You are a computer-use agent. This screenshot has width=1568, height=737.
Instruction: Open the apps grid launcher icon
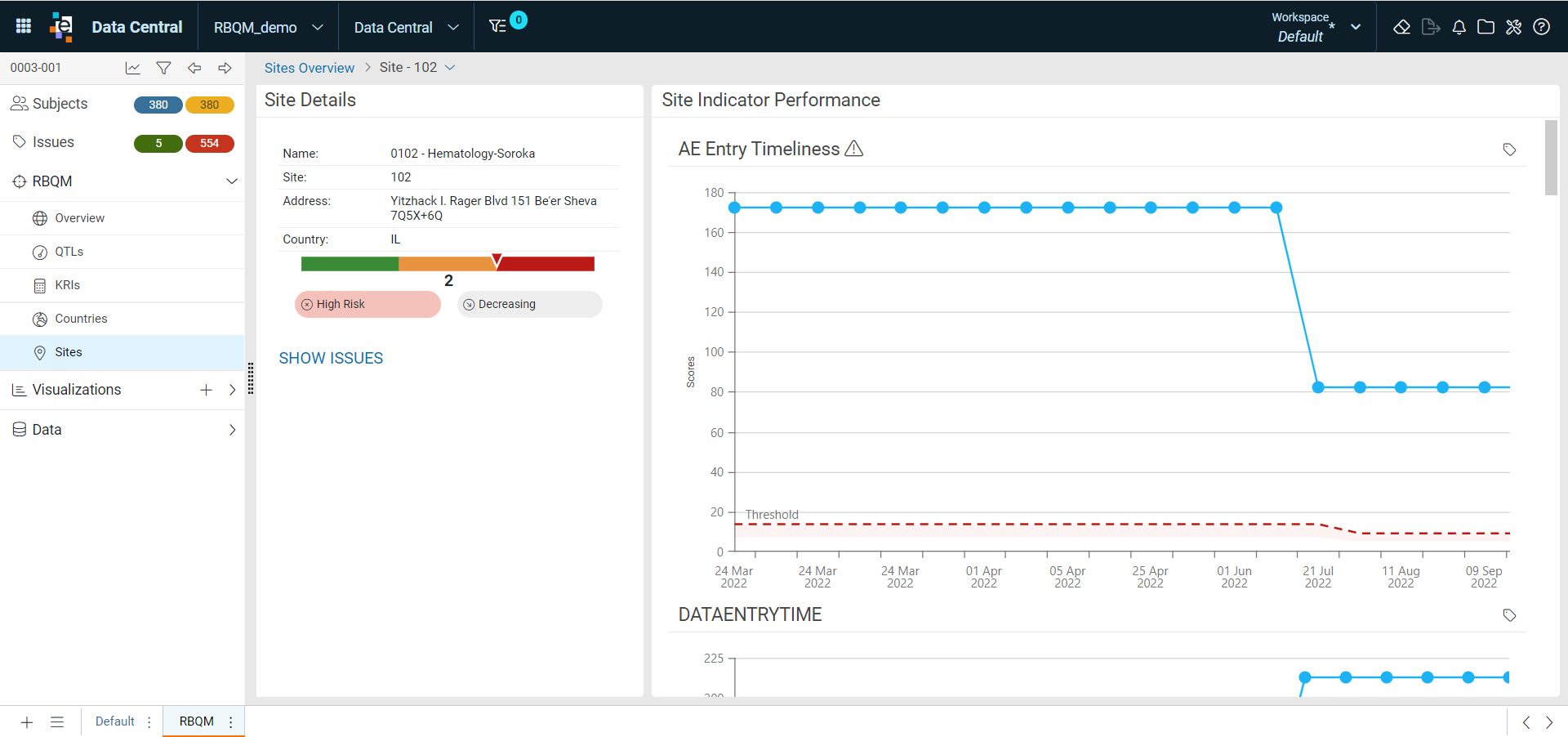click(24, 26)
